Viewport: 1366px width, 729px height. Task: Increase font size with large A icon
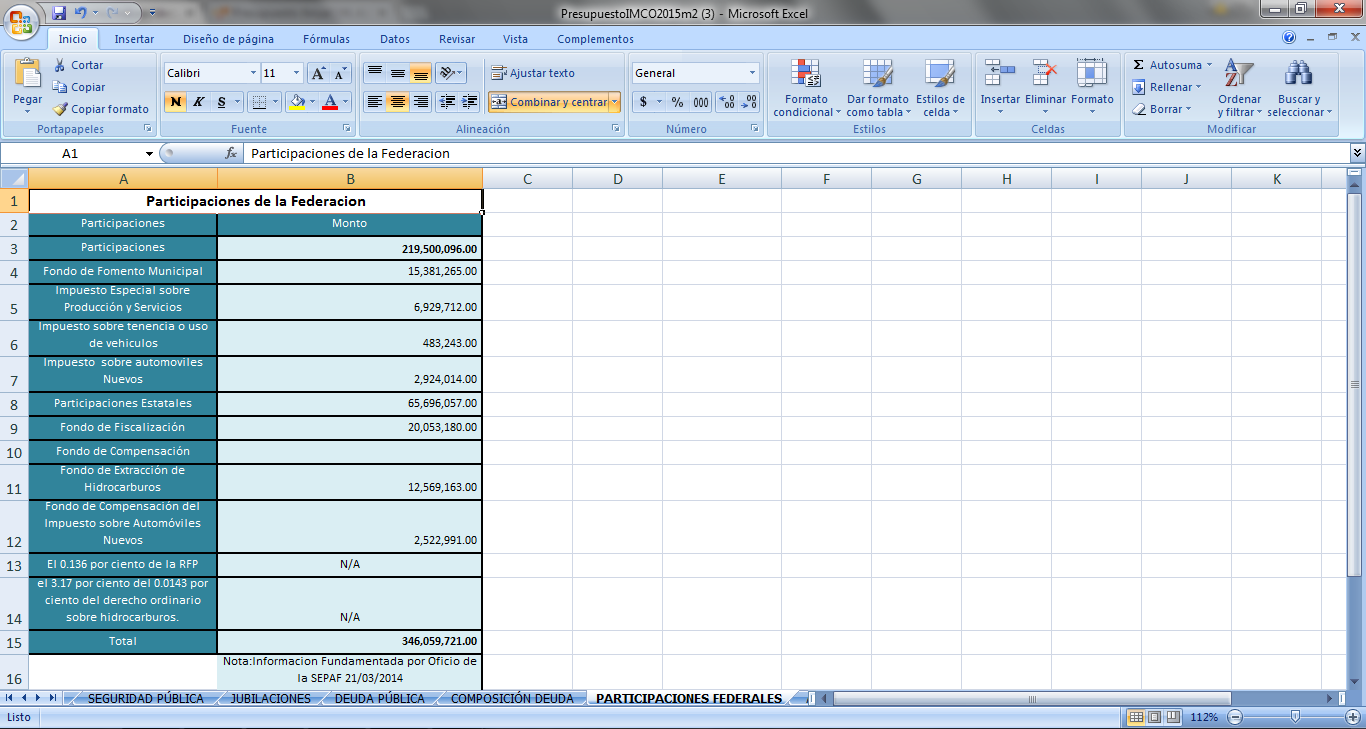(318, 73)
